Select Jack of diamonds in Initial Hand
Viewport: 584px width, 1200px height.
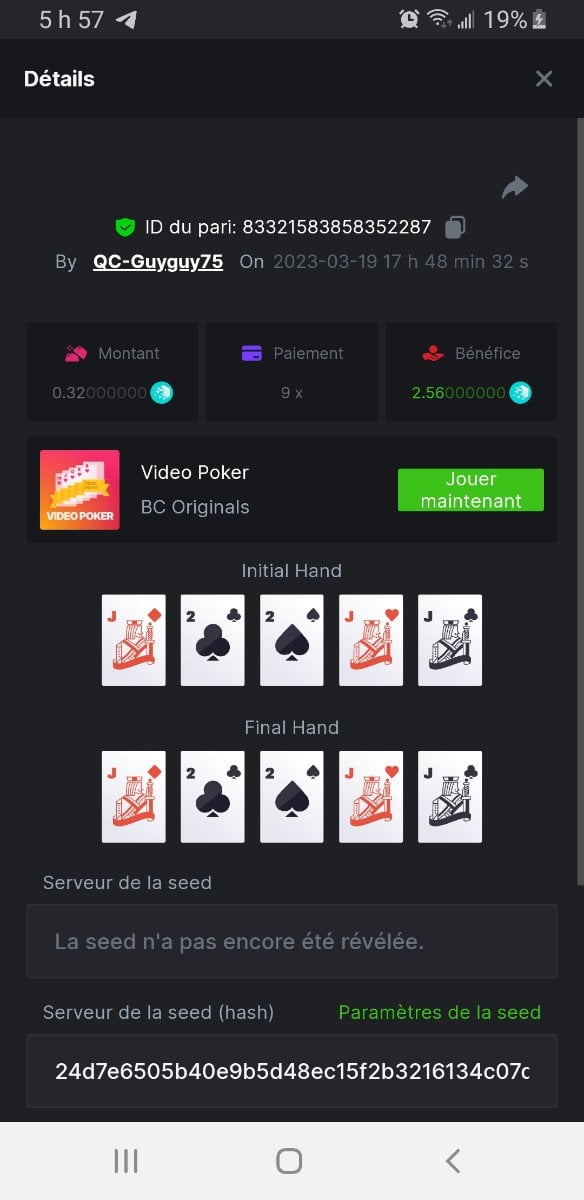134,640
